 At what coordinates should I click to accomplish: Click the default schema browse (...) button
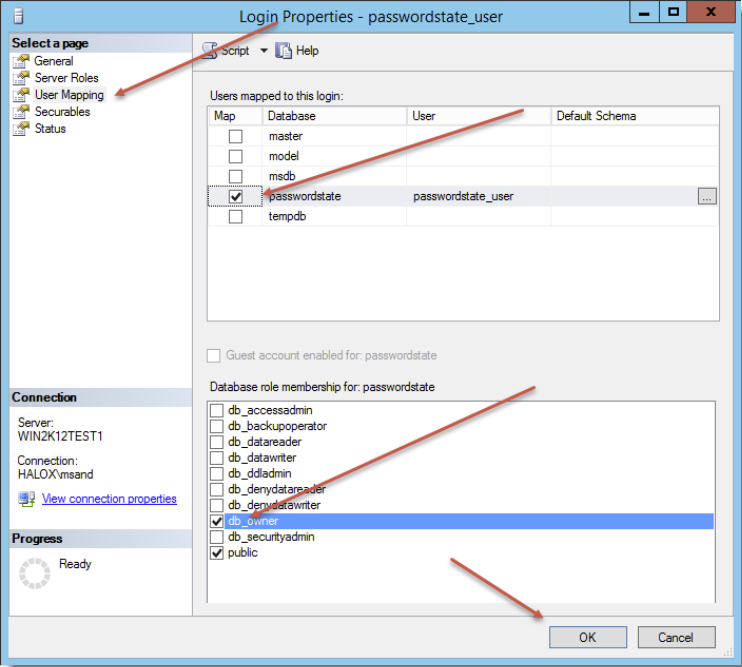tap(707, 196)
